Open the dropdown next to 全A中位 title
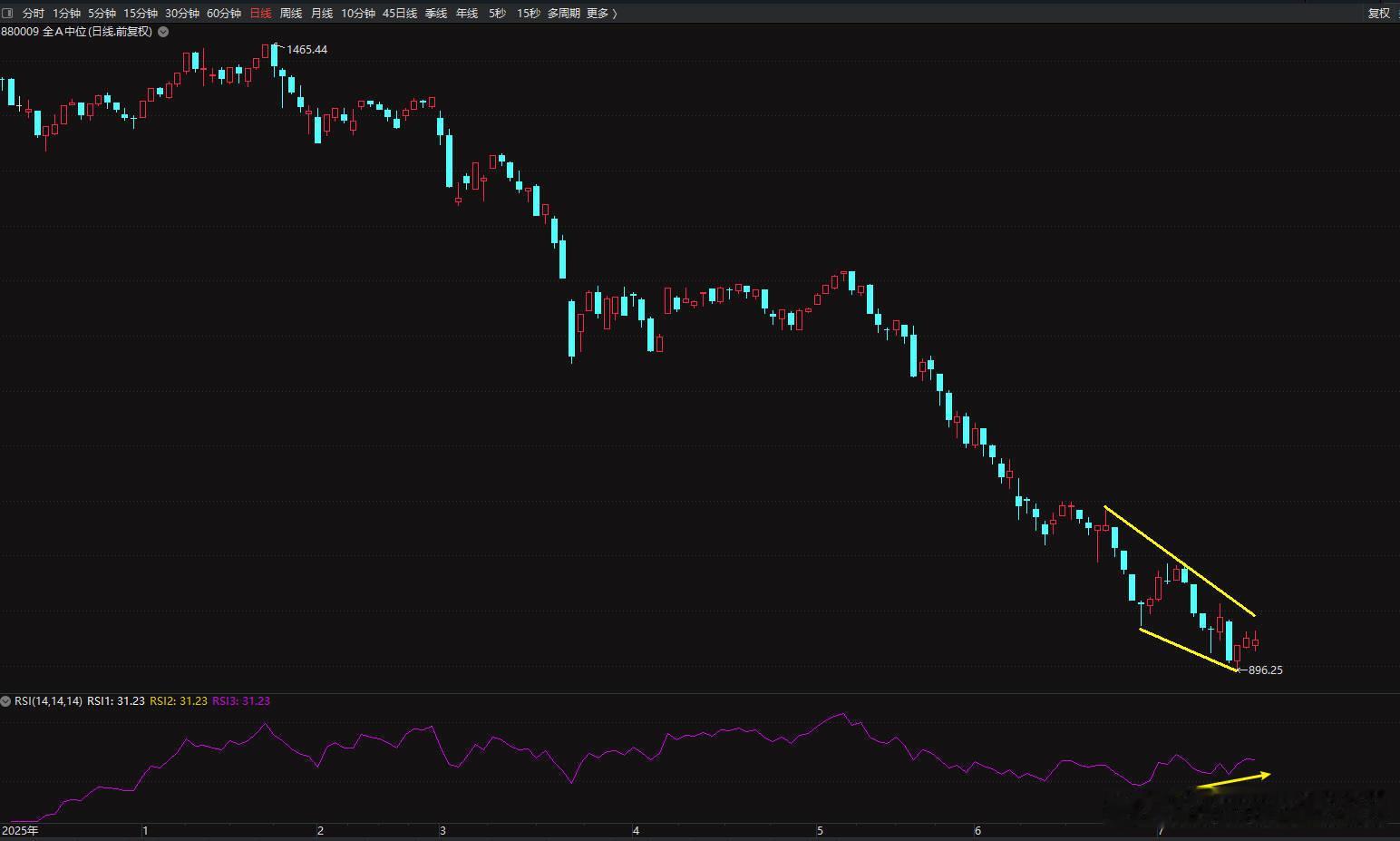1400x841 pixels. tap(163, 31)
